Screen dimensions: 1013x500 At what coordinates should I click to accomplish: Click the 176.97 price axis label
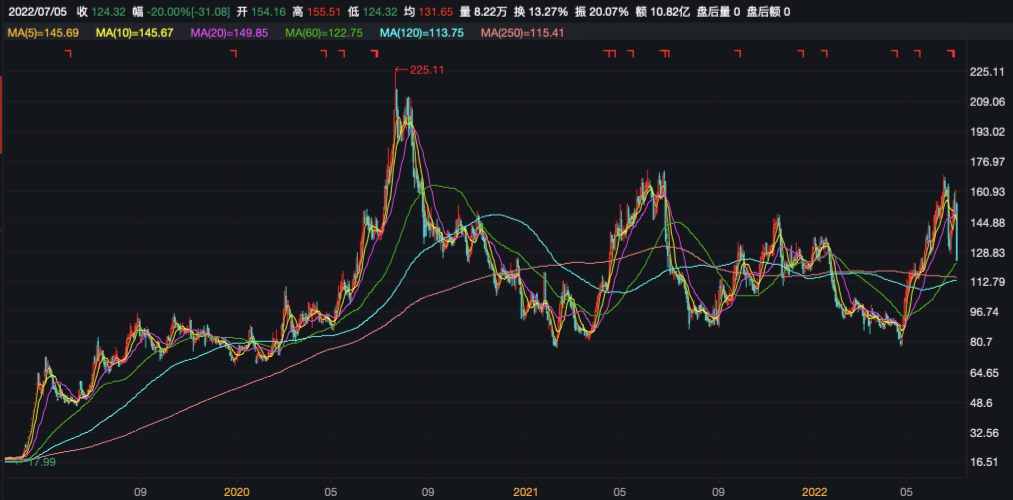[x=986, y=161]
